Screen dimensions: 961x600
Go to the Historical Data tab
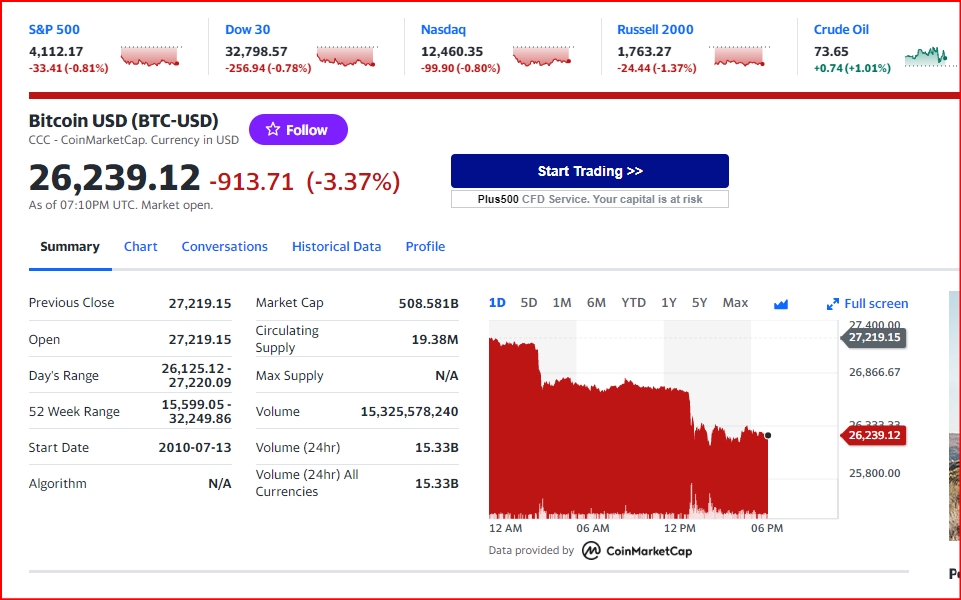(x=336, y=246)
